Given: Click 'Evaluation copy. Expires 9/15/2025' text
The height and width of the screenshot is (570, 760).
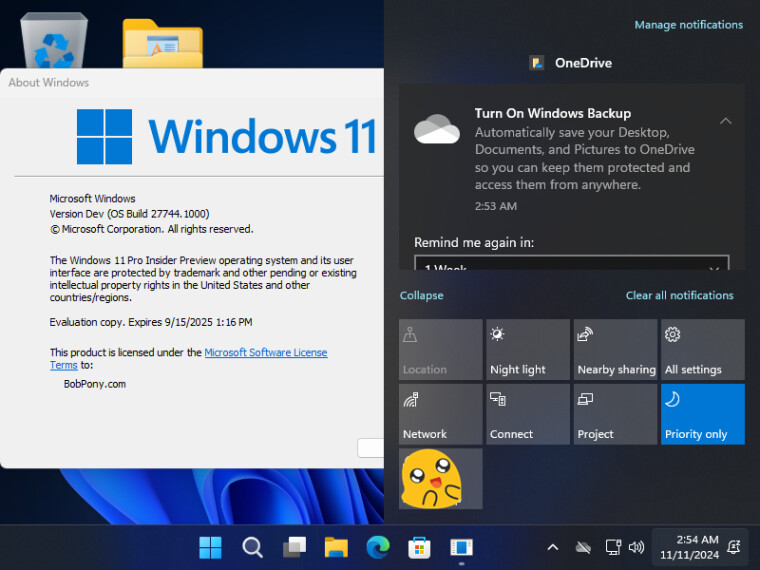Looking at the screenshot, I should pyautogui.click(x=151, y=322).
